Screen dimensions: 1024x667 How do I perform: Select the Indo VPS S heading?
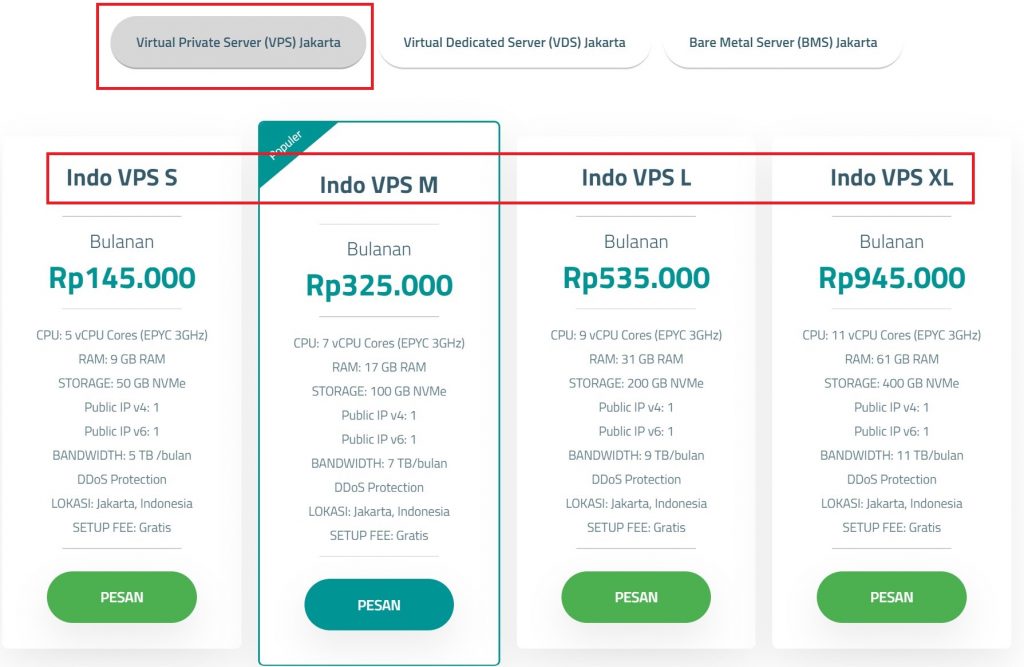click(122, 178)
